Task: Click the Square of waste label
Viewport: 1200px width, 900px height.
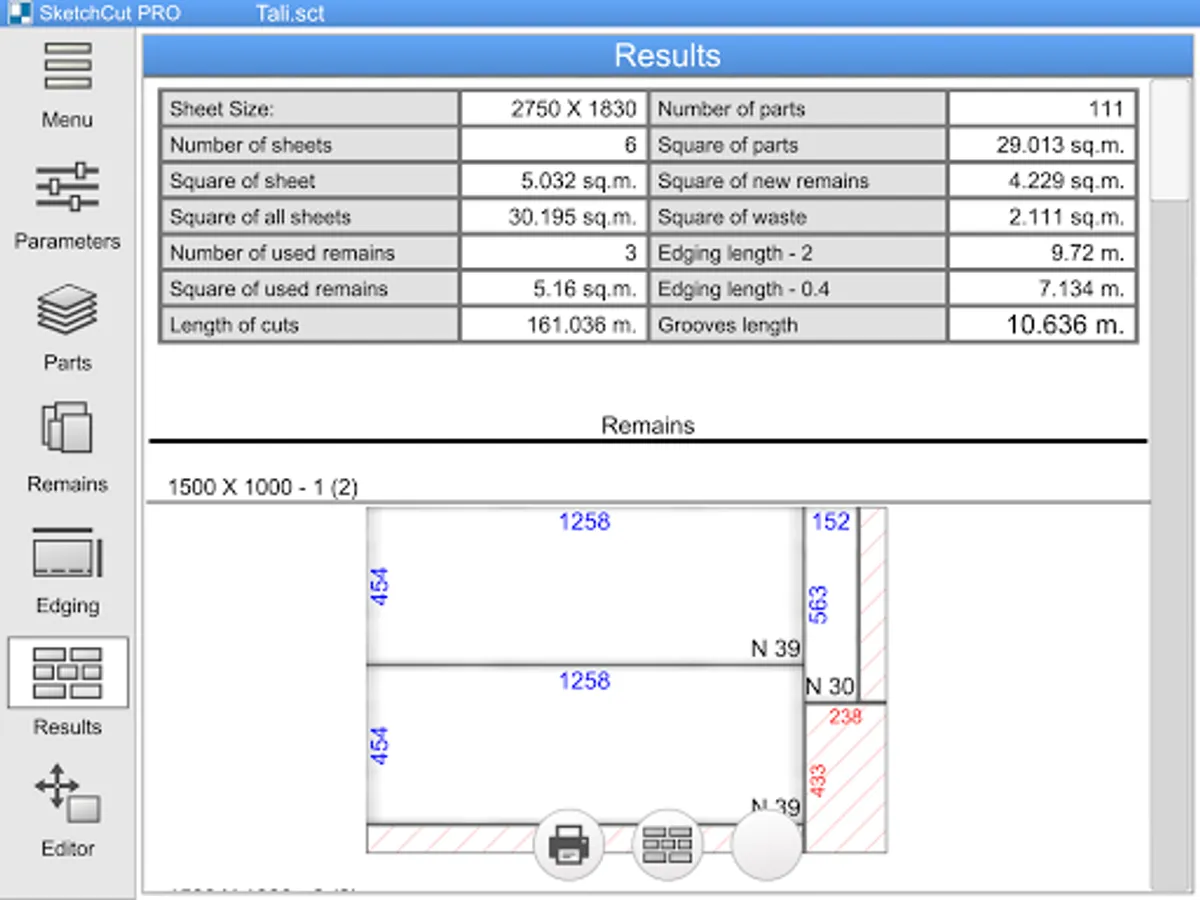Action: (x=732, y=217)
